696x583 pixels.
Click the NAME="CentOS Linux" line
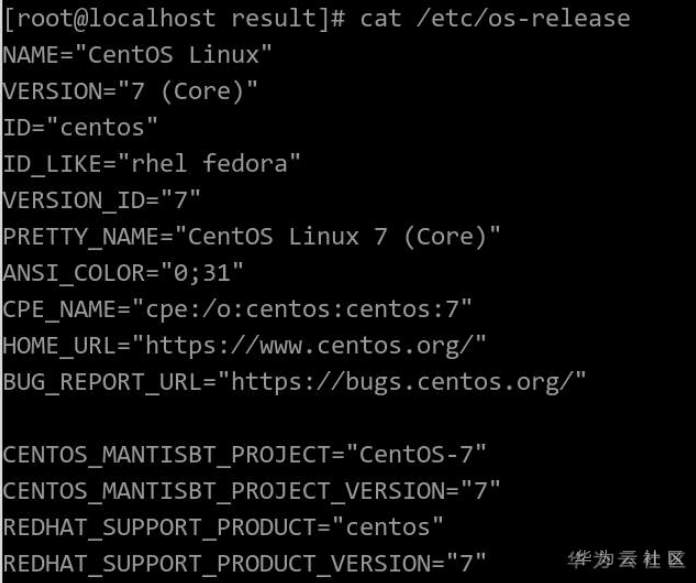[138, 55]
